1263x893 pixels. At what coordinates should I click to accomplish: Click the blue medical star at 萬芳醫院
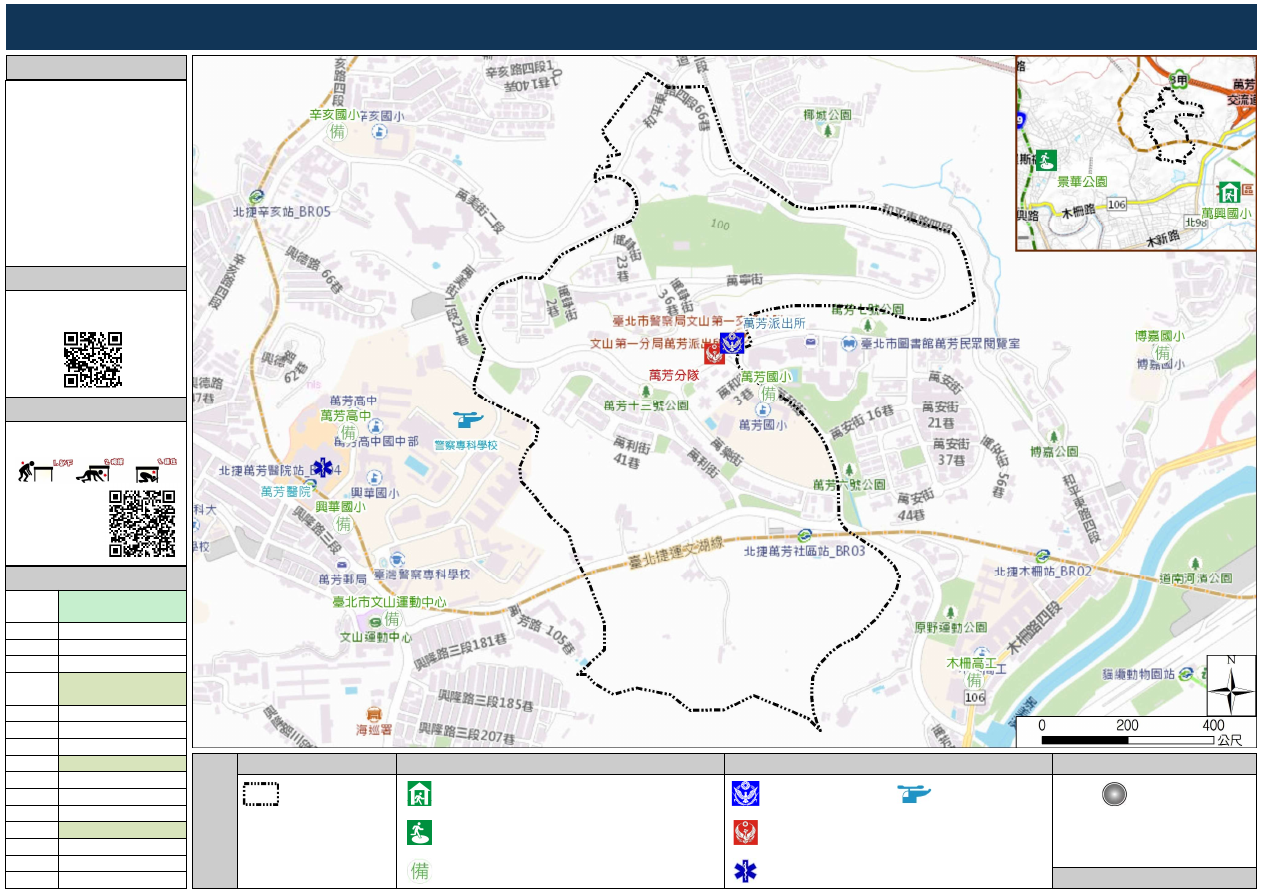point(322,469)
